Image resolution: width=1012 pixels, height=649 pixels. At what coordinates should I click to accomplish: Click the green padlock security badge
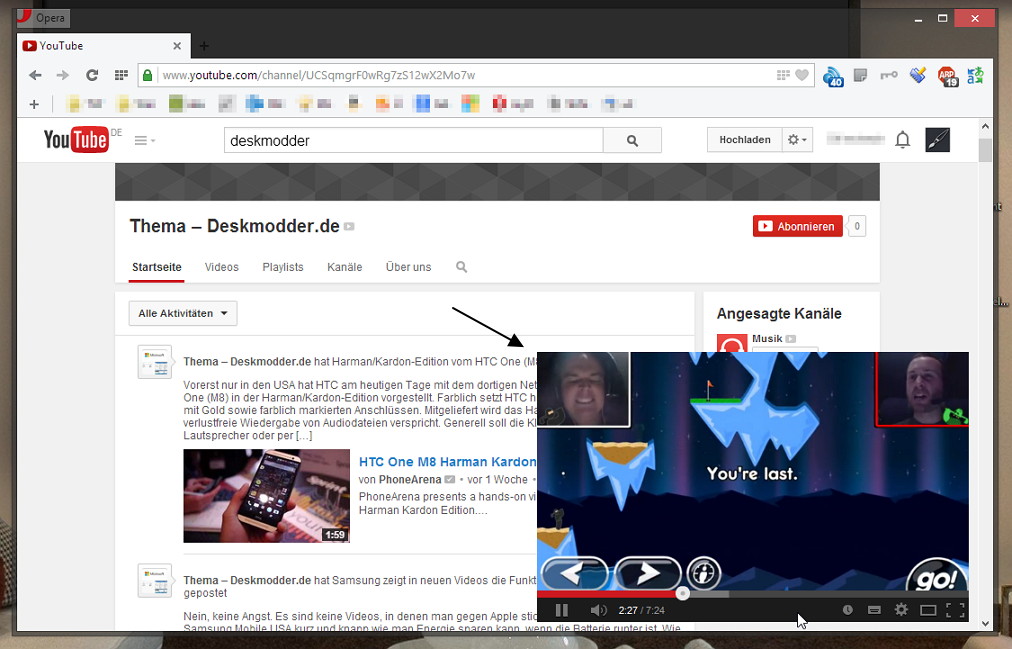[147, 75]
